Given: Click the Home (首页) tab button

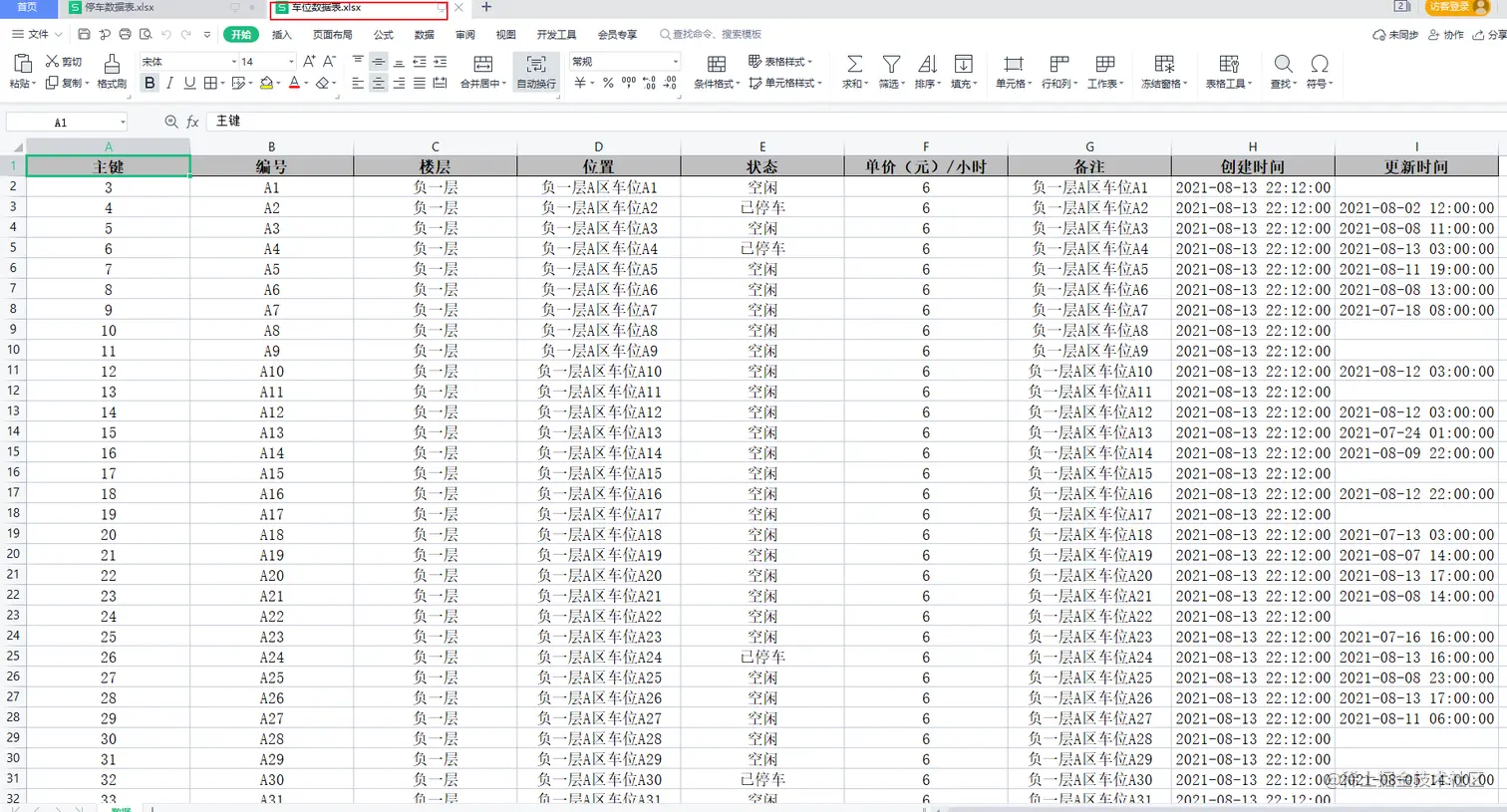Looking at the screenshot, I should tap(27, 7).
